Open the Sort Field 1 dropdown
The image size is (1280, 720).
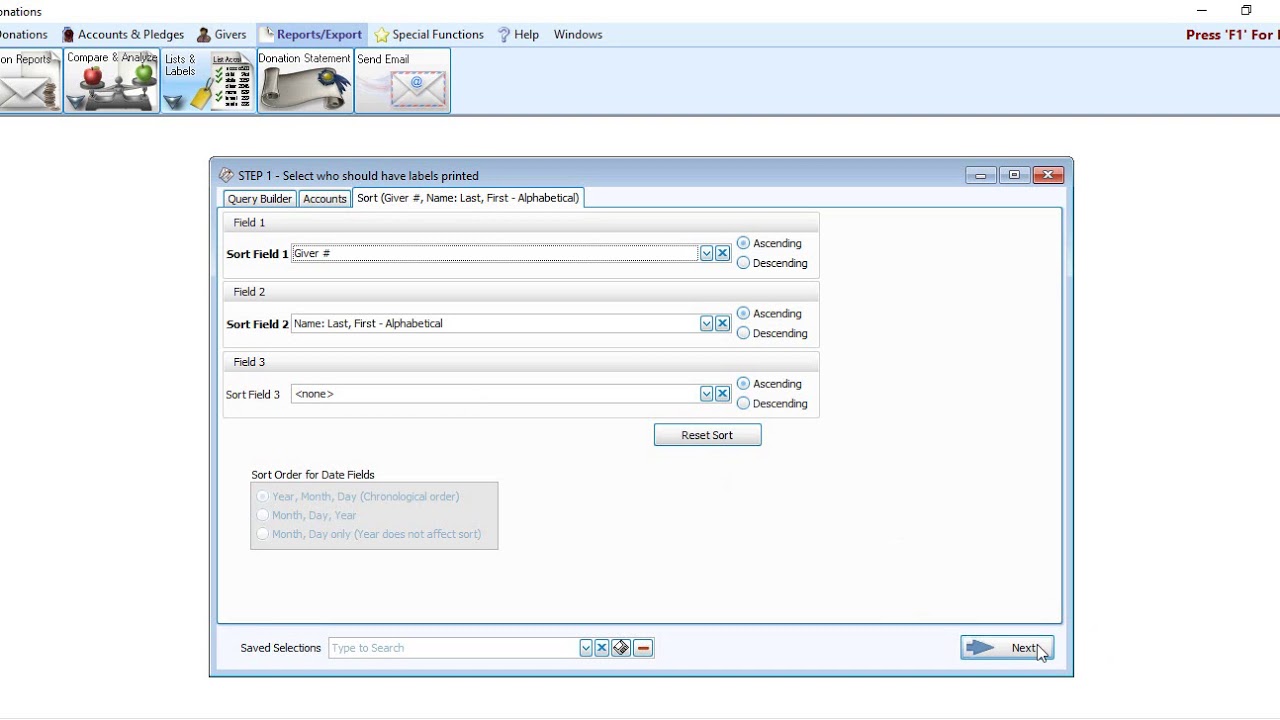click(x=706, y=253)
